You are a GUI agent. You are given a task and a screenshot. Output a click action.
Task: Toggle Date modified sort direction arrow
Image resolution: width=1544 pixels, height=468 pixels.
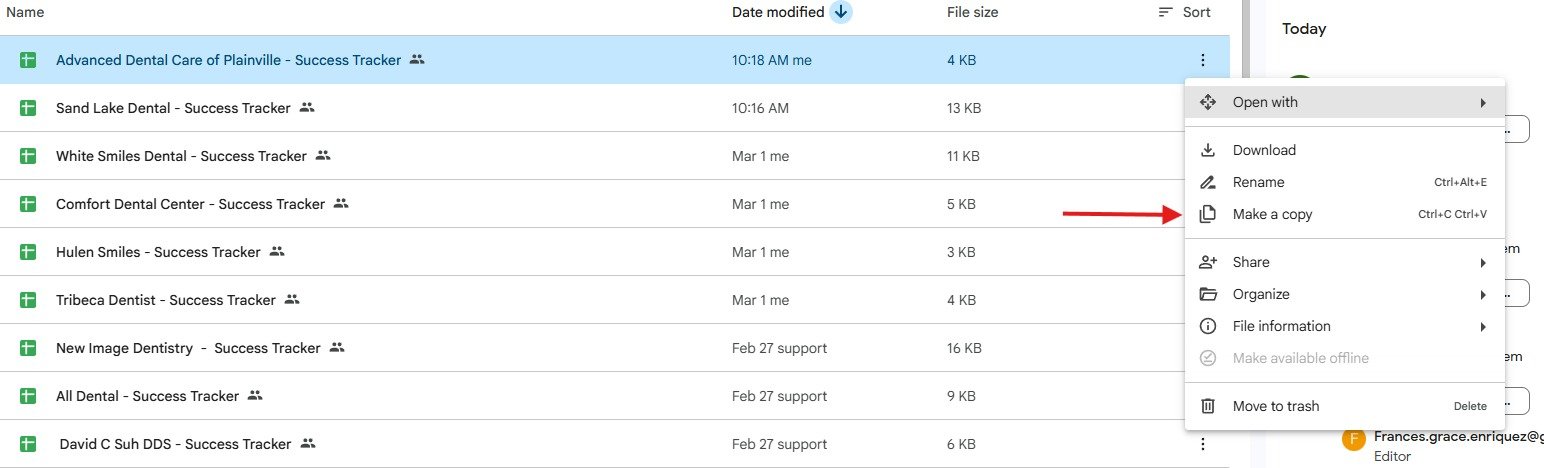(841, 12)
